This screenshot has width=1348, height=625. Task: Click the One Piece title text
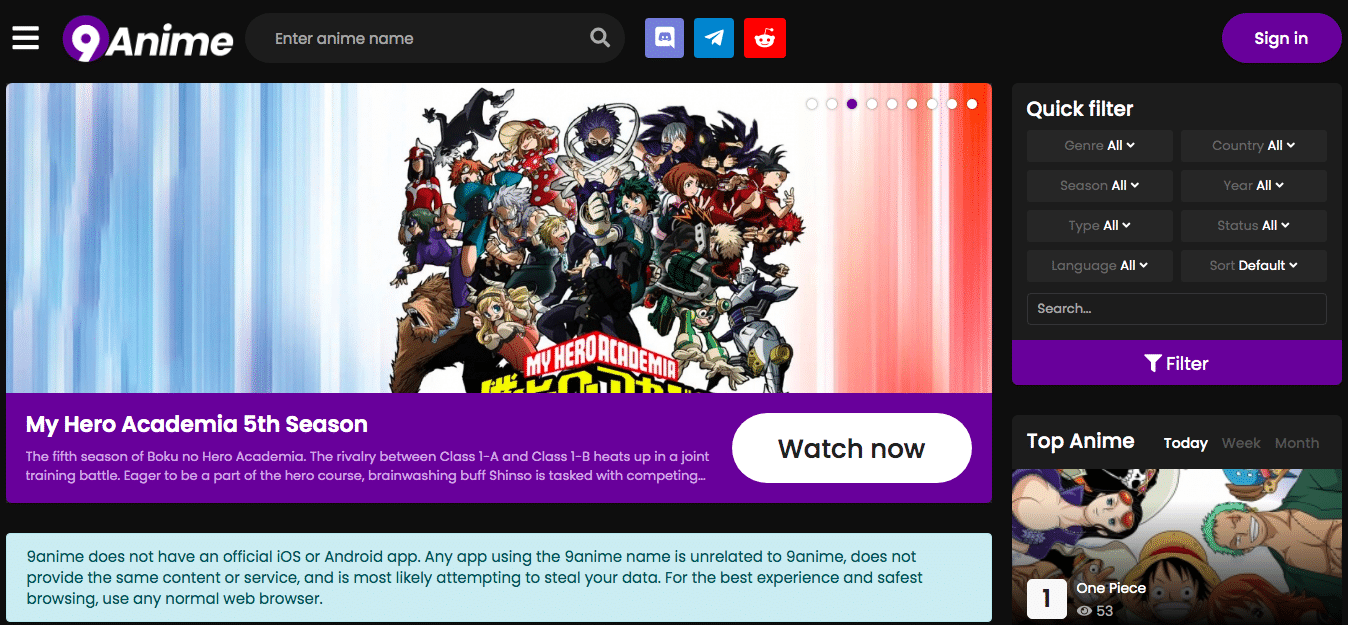(1111, 588)
